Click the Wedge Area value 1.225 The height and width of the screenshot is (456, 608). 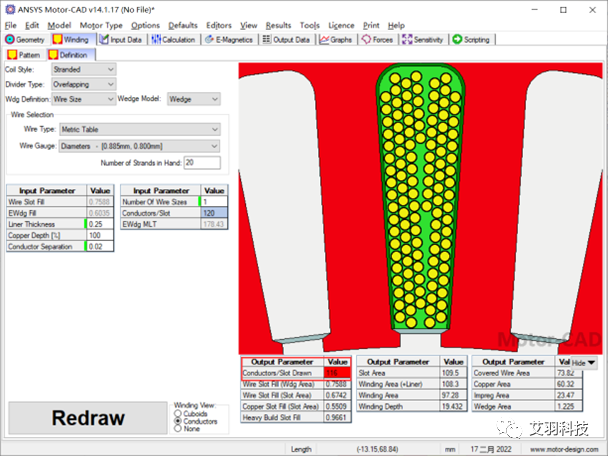point(568,406)
